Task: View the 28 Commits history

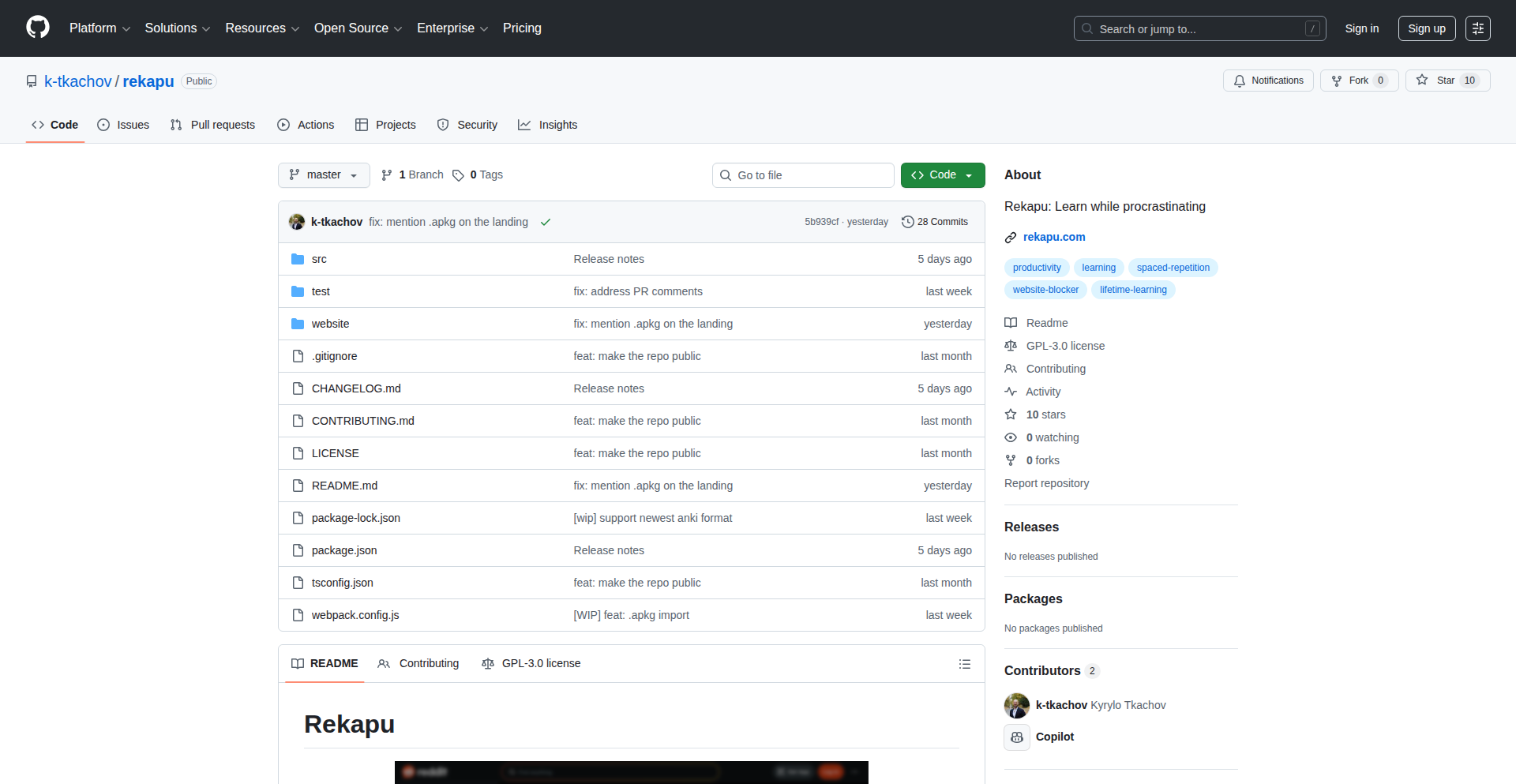Action: click(935, 222)
